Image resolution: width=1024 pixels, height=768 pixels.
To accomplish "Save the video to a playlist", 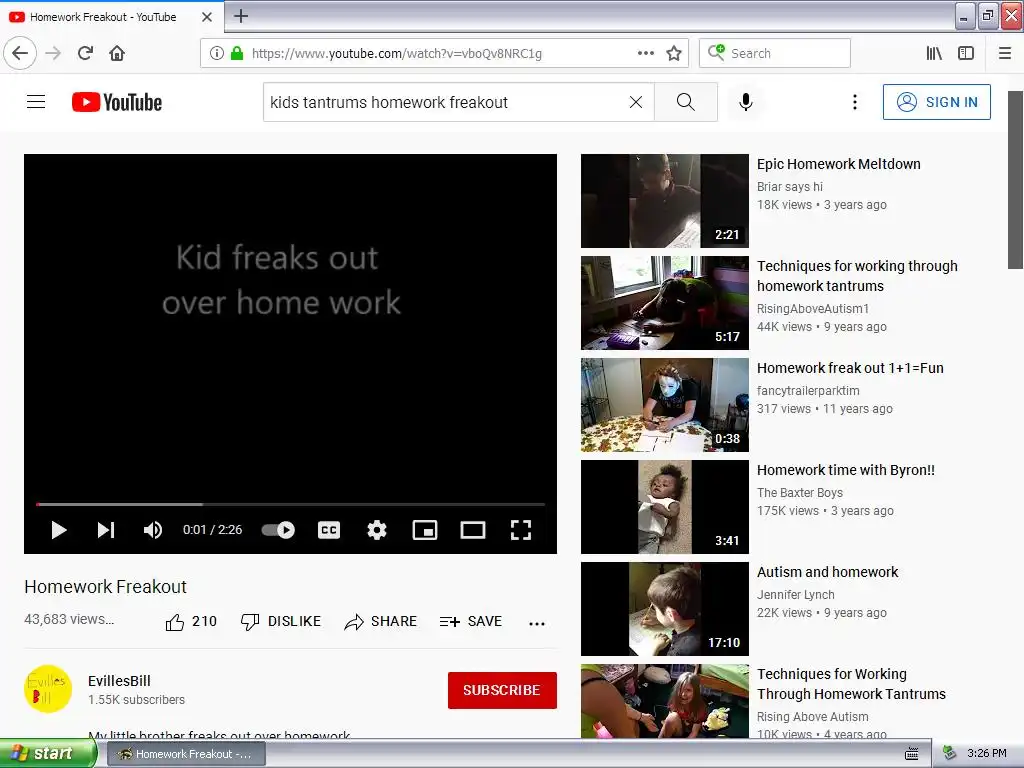I will pyautogui.click(x=471, y=622).
